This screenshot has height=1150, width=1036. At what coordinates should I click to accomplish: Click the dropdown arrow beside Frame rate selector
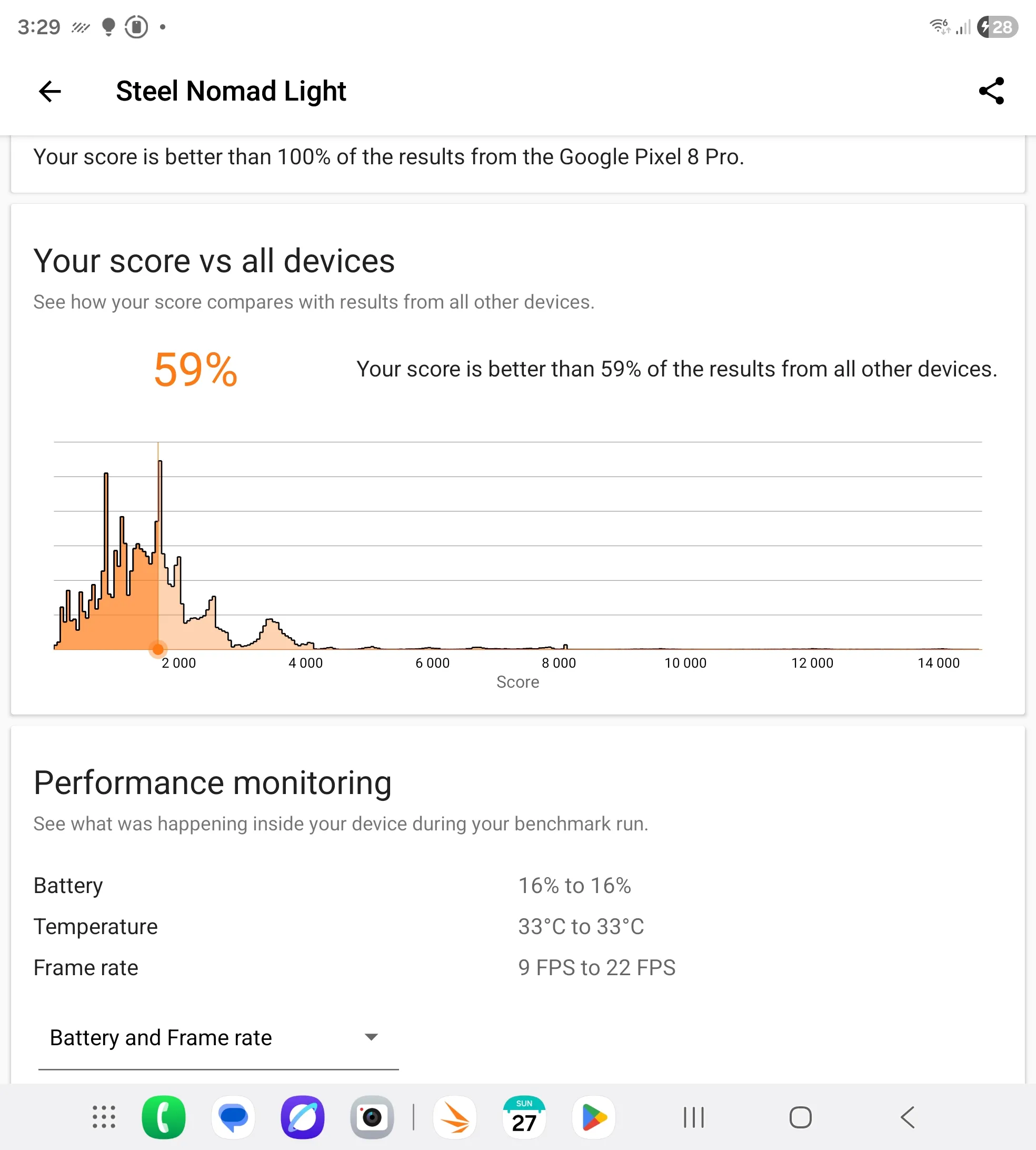(x=371, y=1037)
